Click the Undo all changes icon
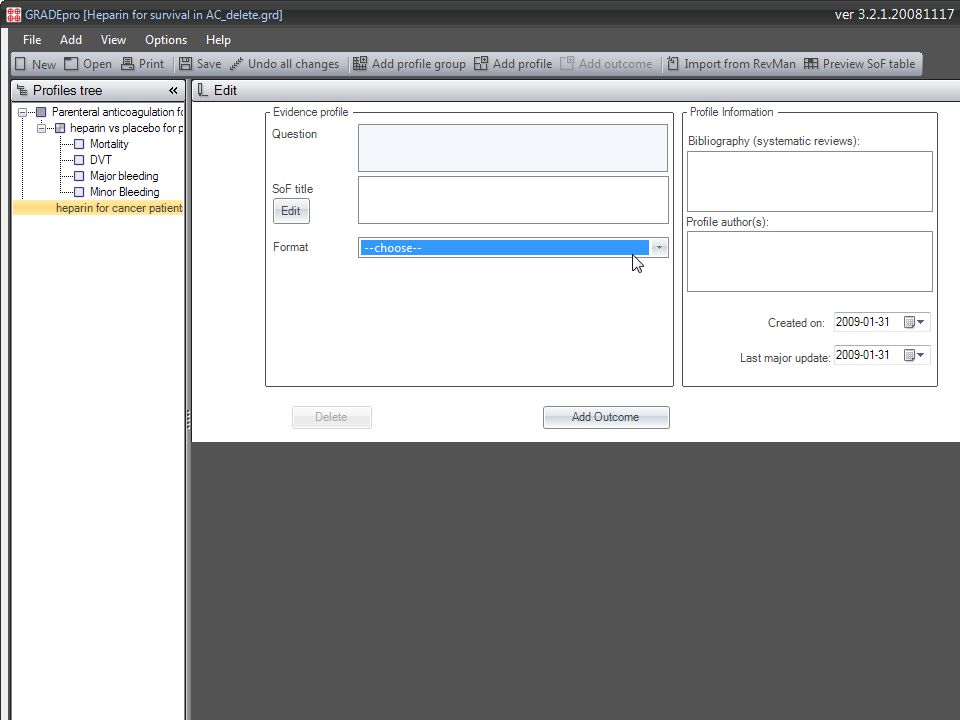The height and width of the screenshot is (720, 960). click(236, 64)
